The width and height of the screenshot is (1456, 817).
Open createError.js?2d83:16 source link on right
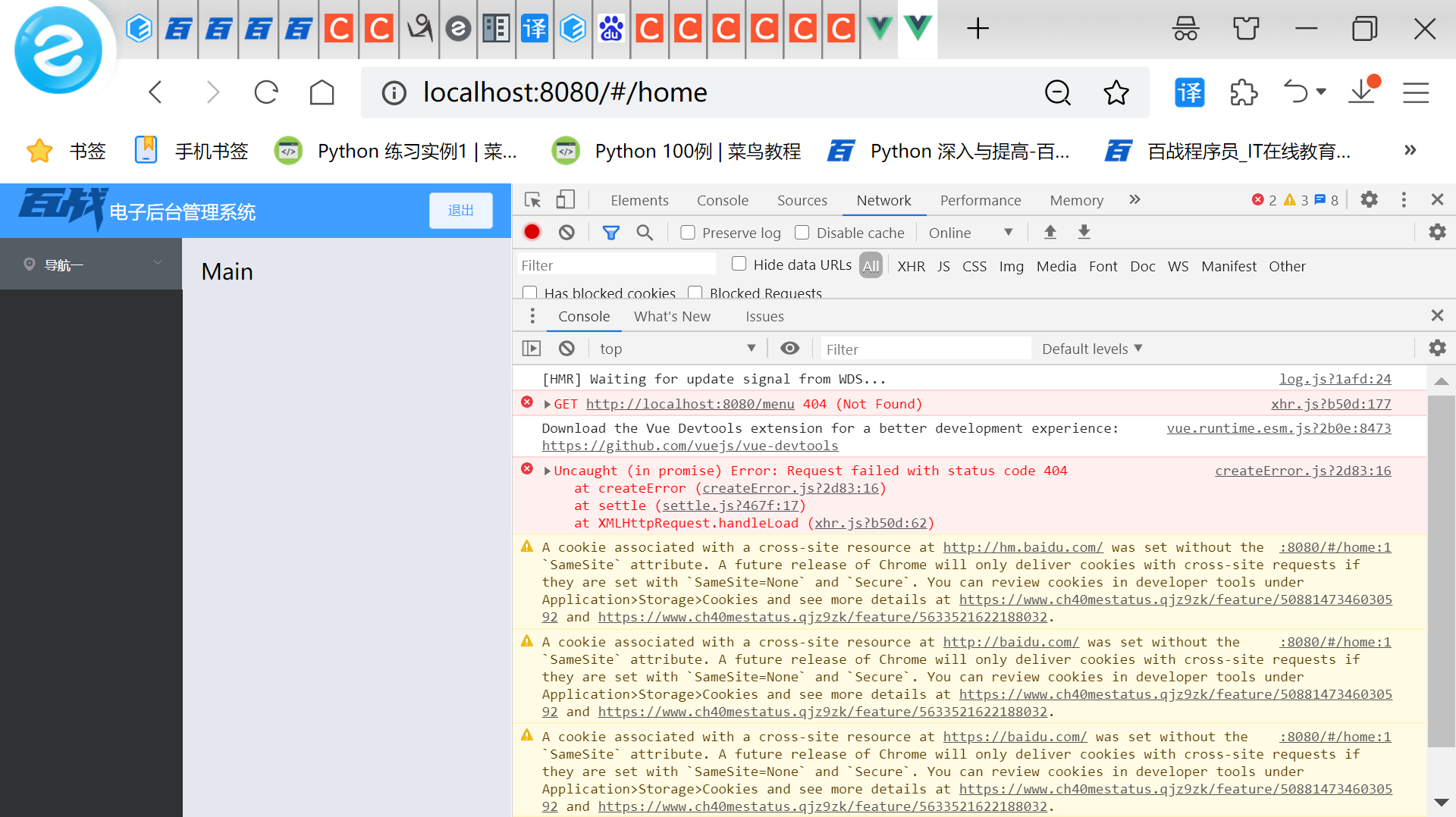click(1303, 471)
